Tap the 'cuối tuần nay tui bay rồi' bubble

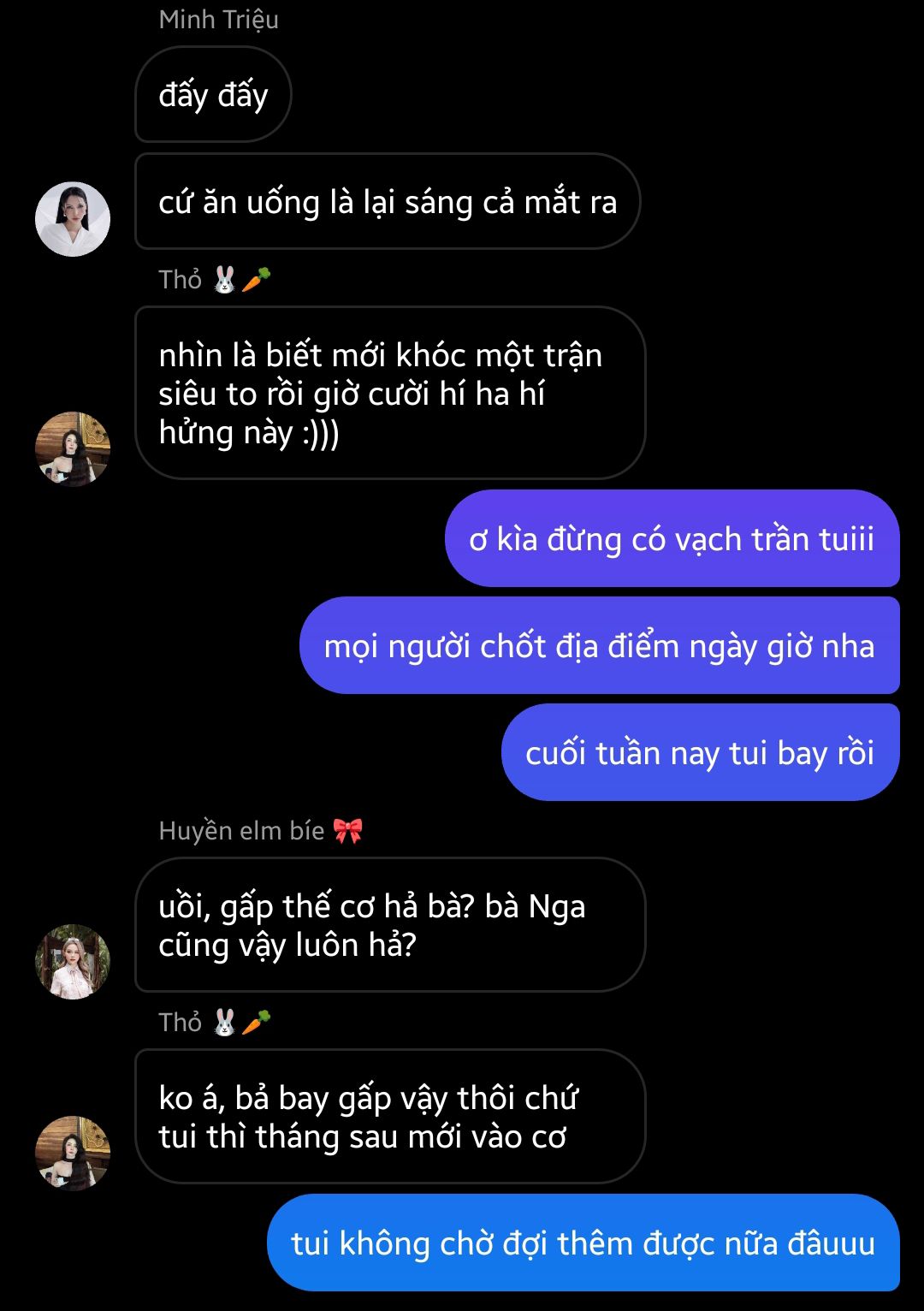(x=701, y=753)
